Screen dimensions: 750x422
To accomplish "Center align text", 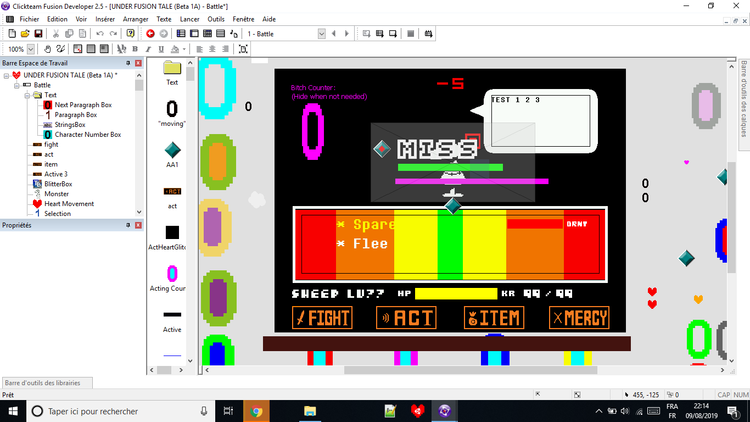I will (212, 49).
